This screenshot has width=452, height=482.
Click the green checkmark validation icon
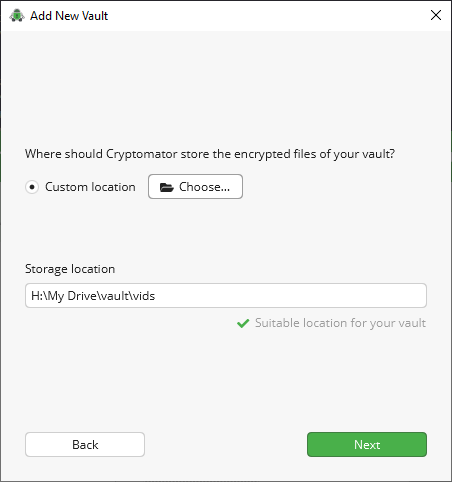[243, 323]
